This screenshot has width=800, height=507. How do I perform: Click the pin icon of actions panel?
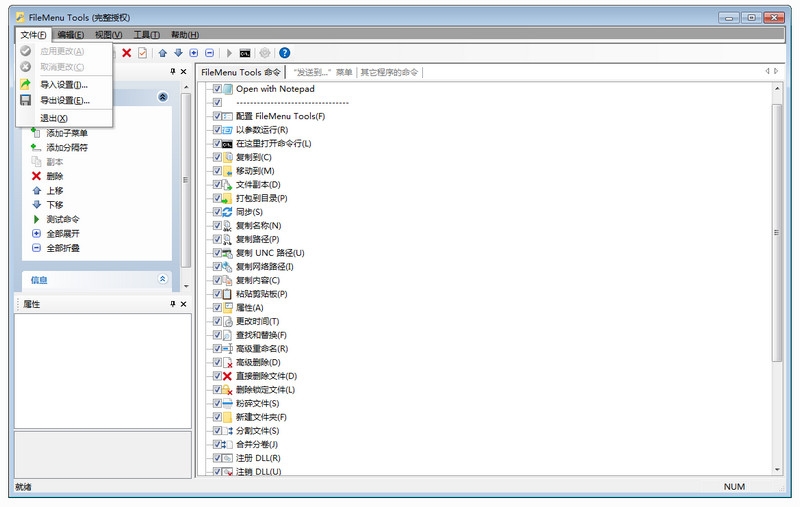(x=173, y=72)
